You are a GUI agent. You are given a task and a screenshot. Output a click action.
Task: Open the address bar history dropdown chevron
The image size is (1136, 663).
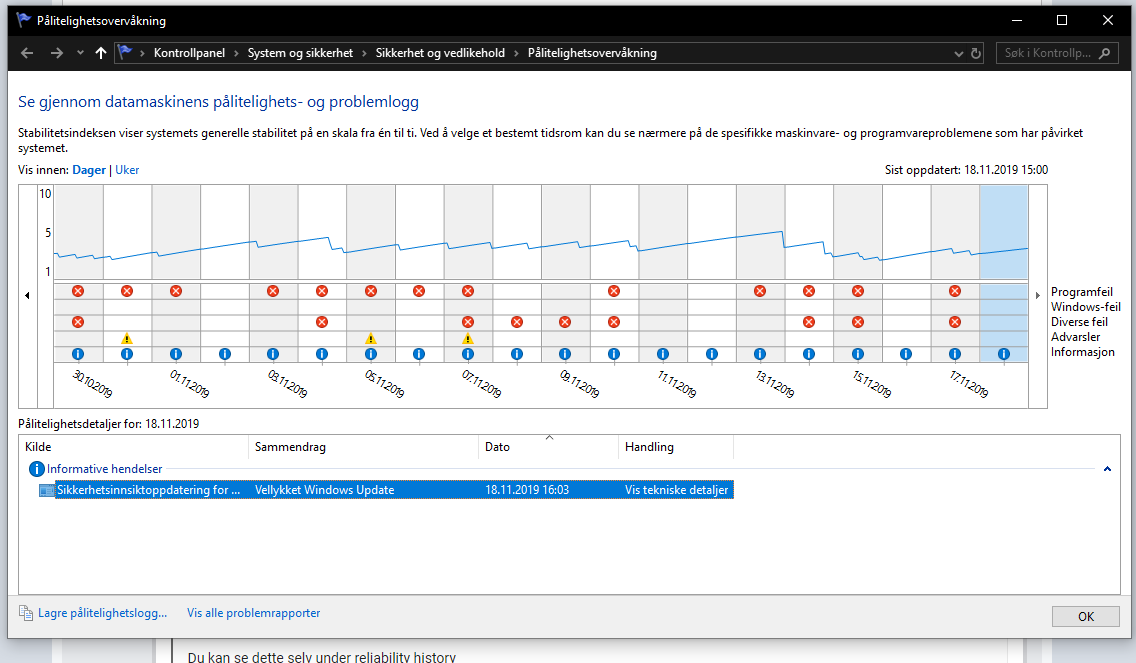[x=958, y=54]
